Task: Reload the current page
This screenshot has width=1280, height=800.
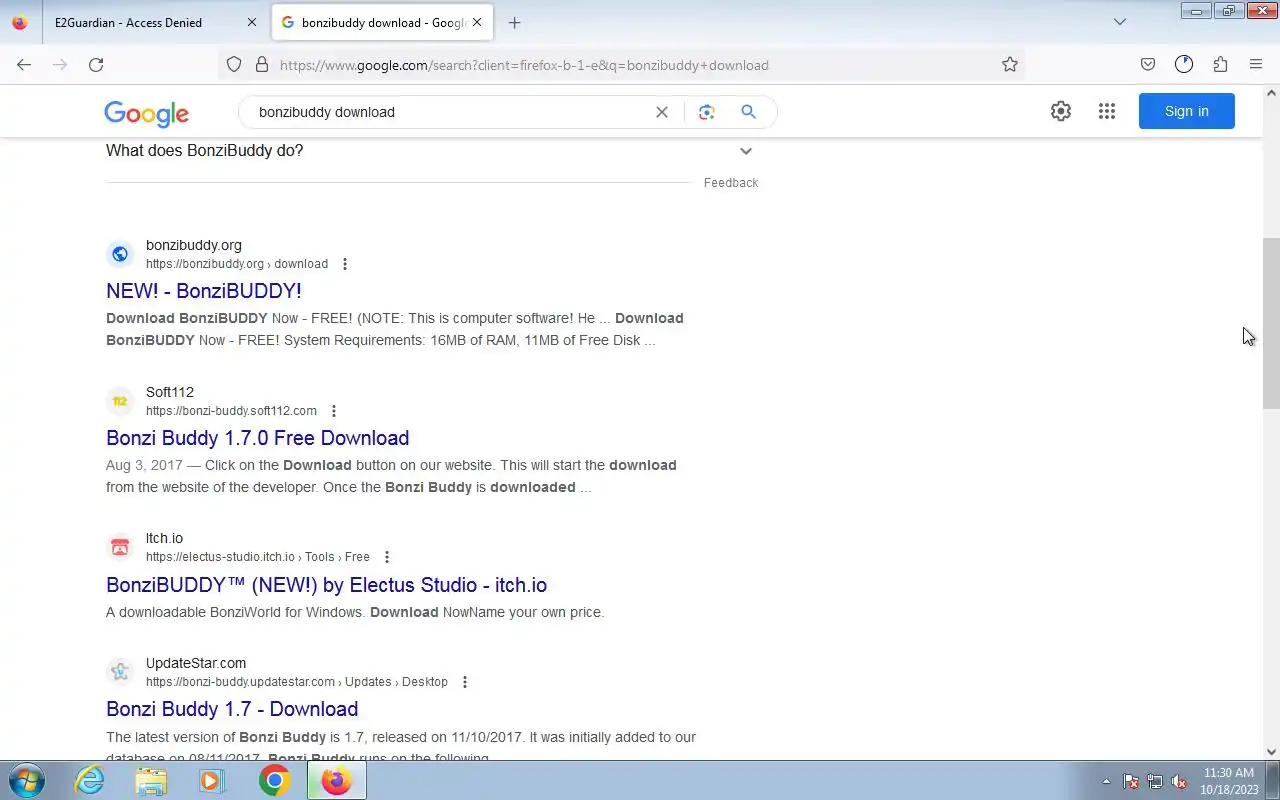Action: (x=96, y=65)
